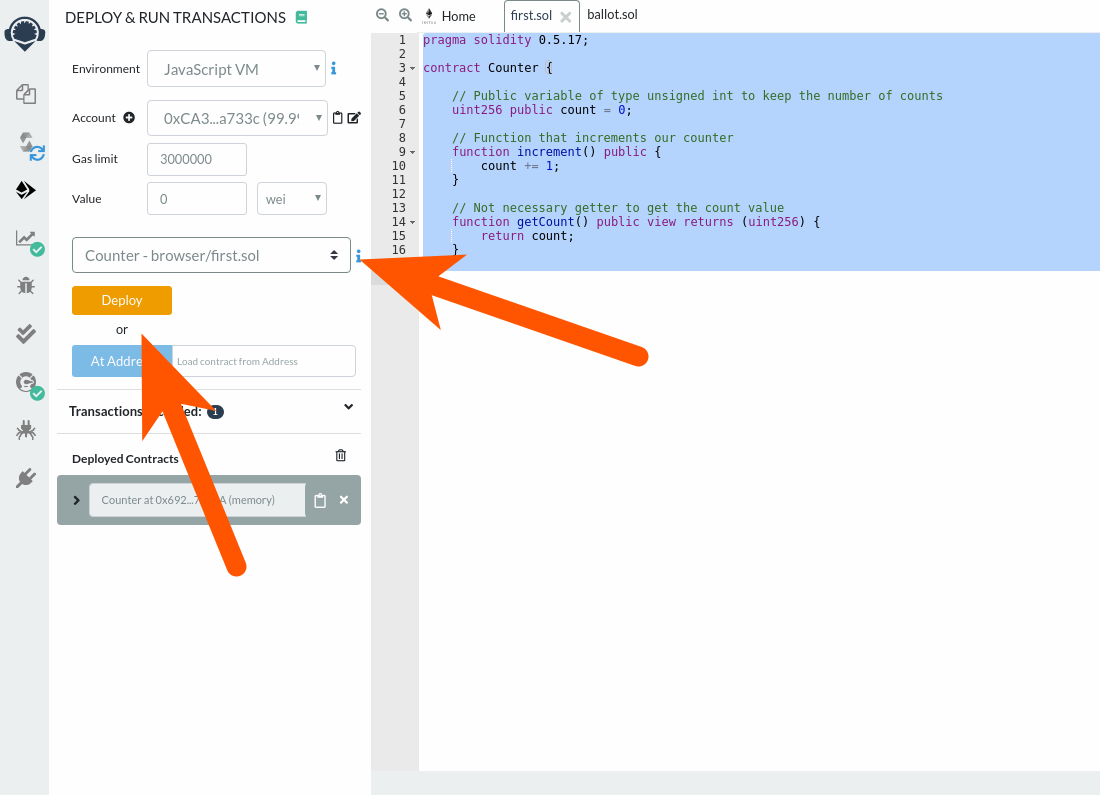The width and height of the screenshot is (1100, 795).
Task: Select the Debugger sidebar icon
Action: coord(25,285)
